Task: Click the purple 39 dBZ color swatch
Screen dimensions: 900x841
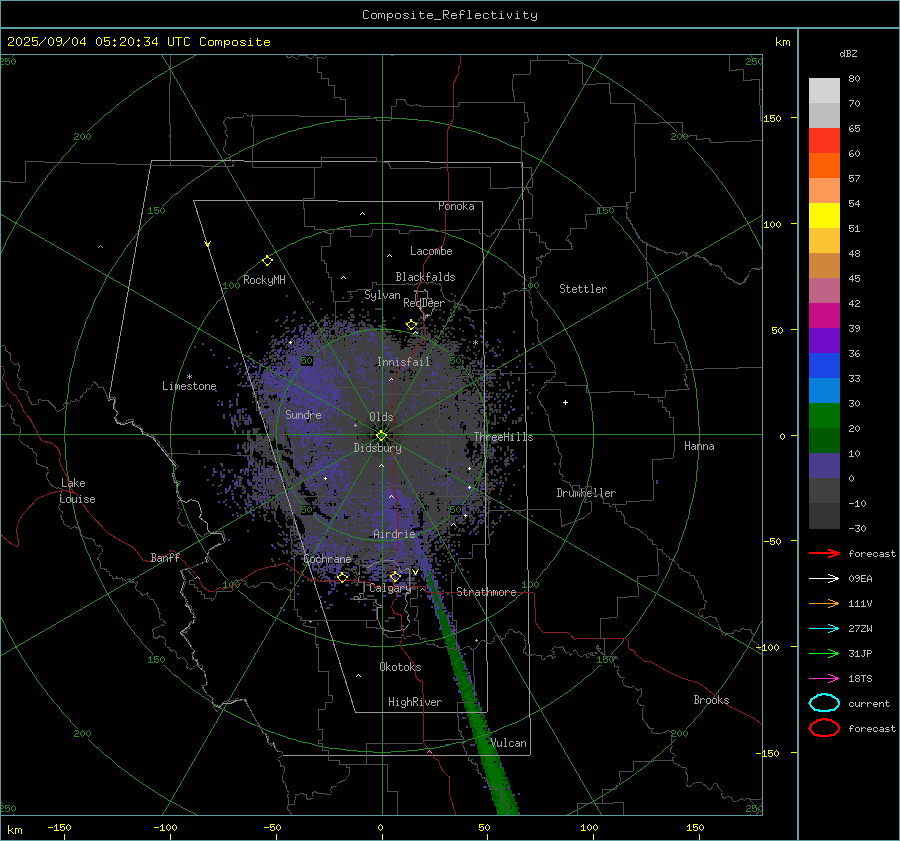Action: click(x=824, y=340)
